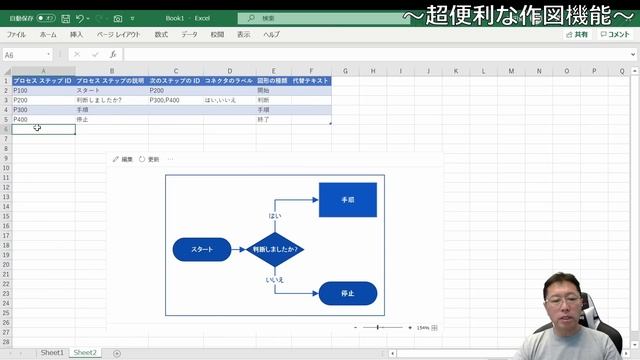
Task: Open the Quick Access Toolbar customize dropdown
Action: 132,19
